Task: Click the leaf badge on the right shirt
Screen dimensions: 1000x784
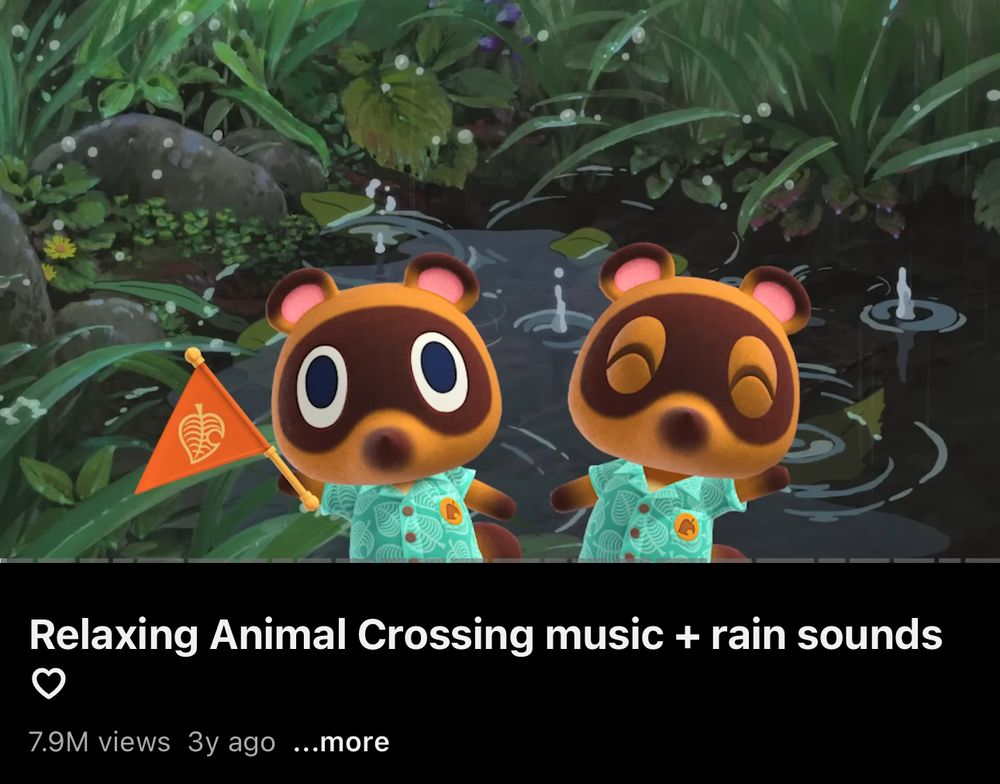Action: 686,525
